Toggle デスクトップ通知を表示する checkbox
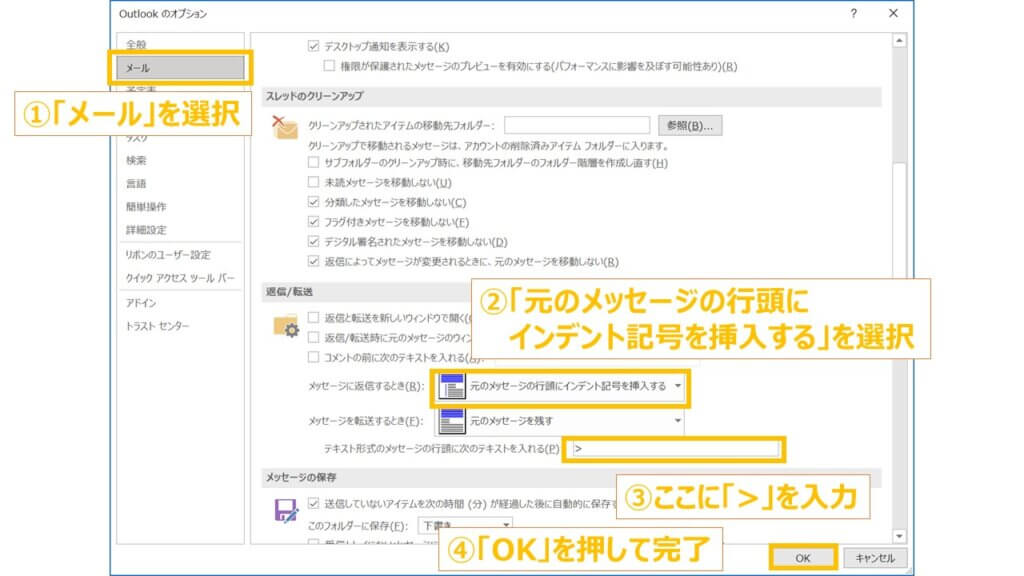 click(313, 46)
